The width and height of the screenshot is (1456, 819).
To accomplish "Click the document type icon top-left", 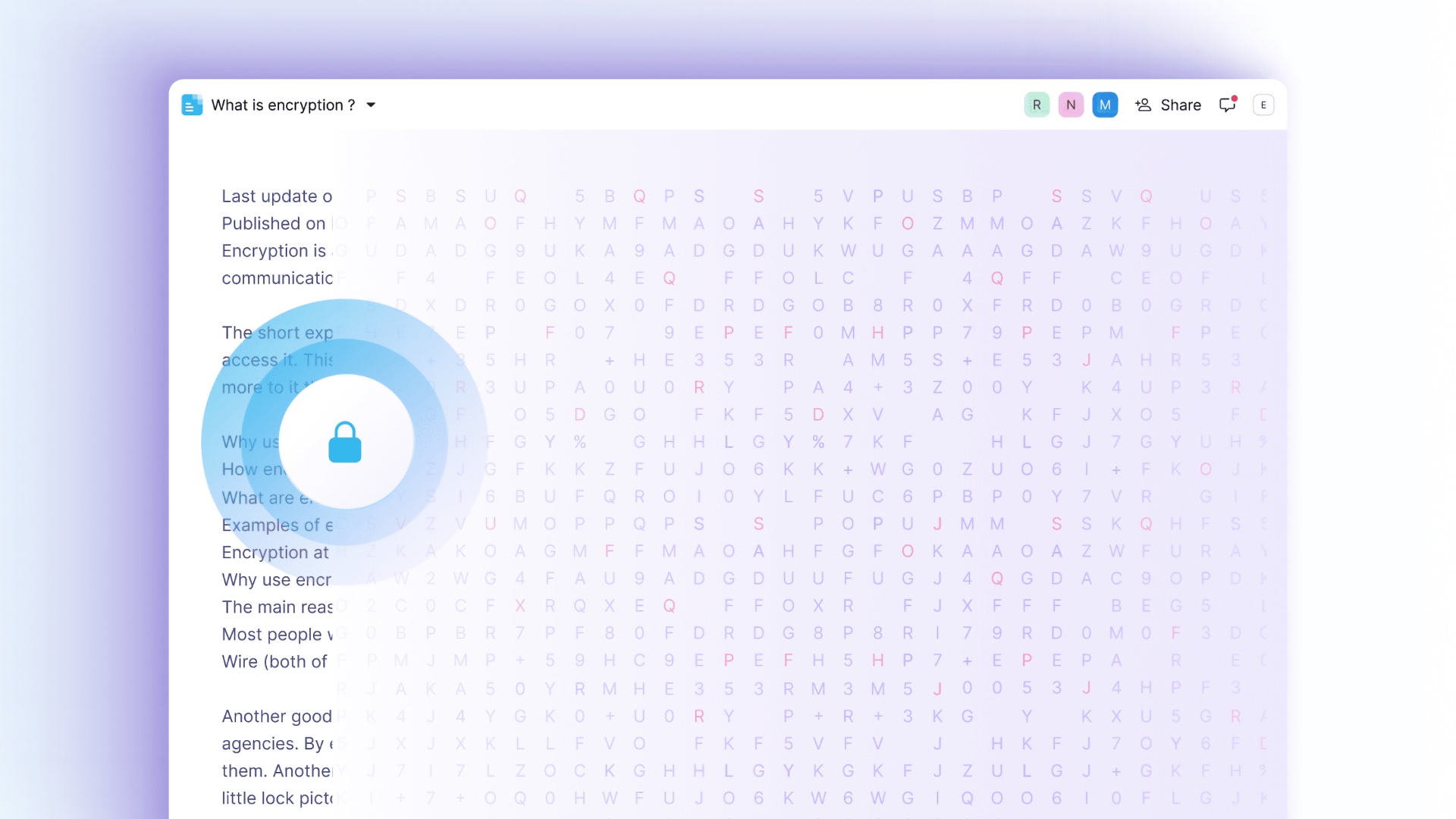I will coord(192,105).
